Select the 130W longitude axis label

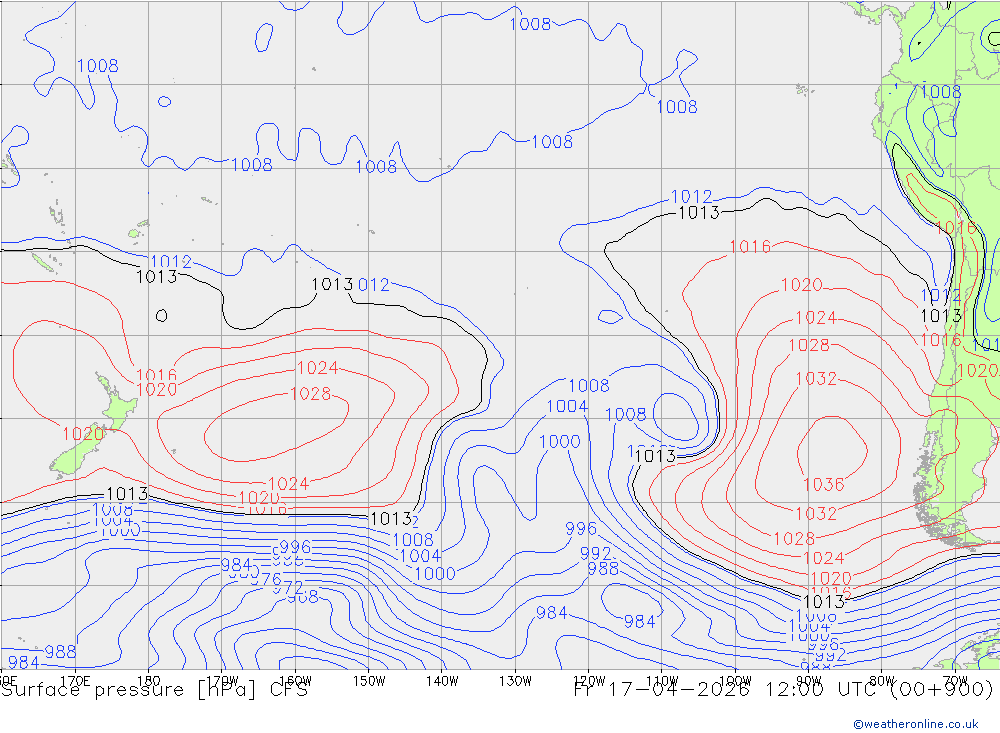(515, 681)
